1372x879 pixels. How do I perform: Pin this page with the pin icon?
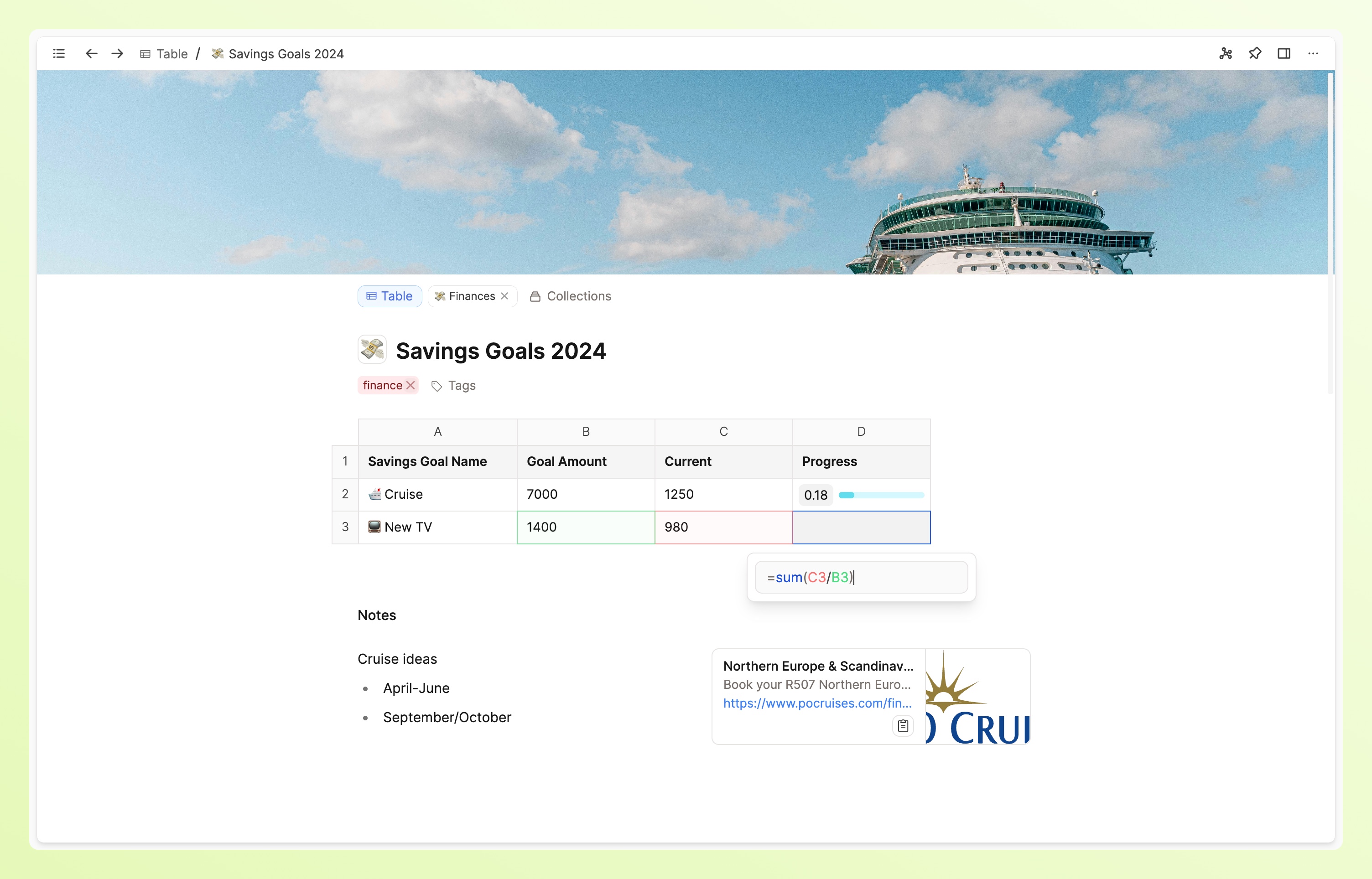click(x=1254, y=54)
